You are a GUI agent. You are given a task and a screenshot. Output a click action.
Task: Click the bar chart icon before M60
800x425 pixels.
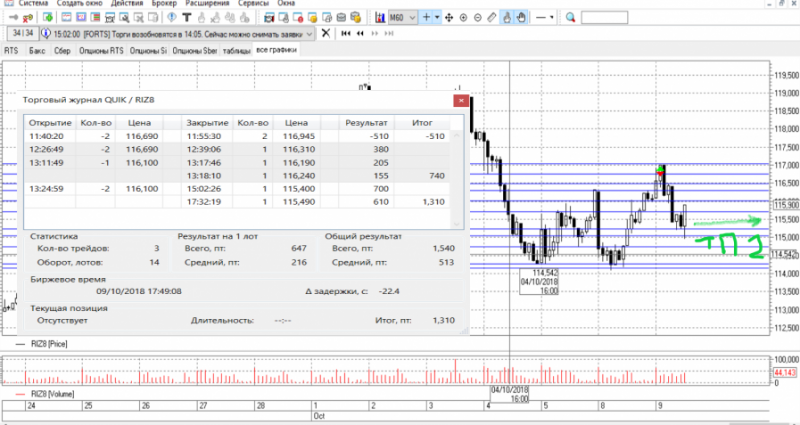(380, 18)
